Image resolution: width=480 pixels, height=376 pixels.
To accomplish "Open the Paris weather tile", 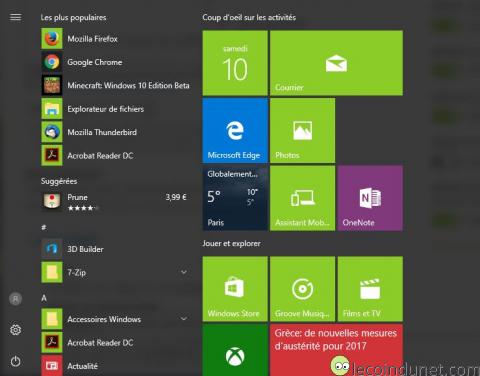I will [235, 198].
